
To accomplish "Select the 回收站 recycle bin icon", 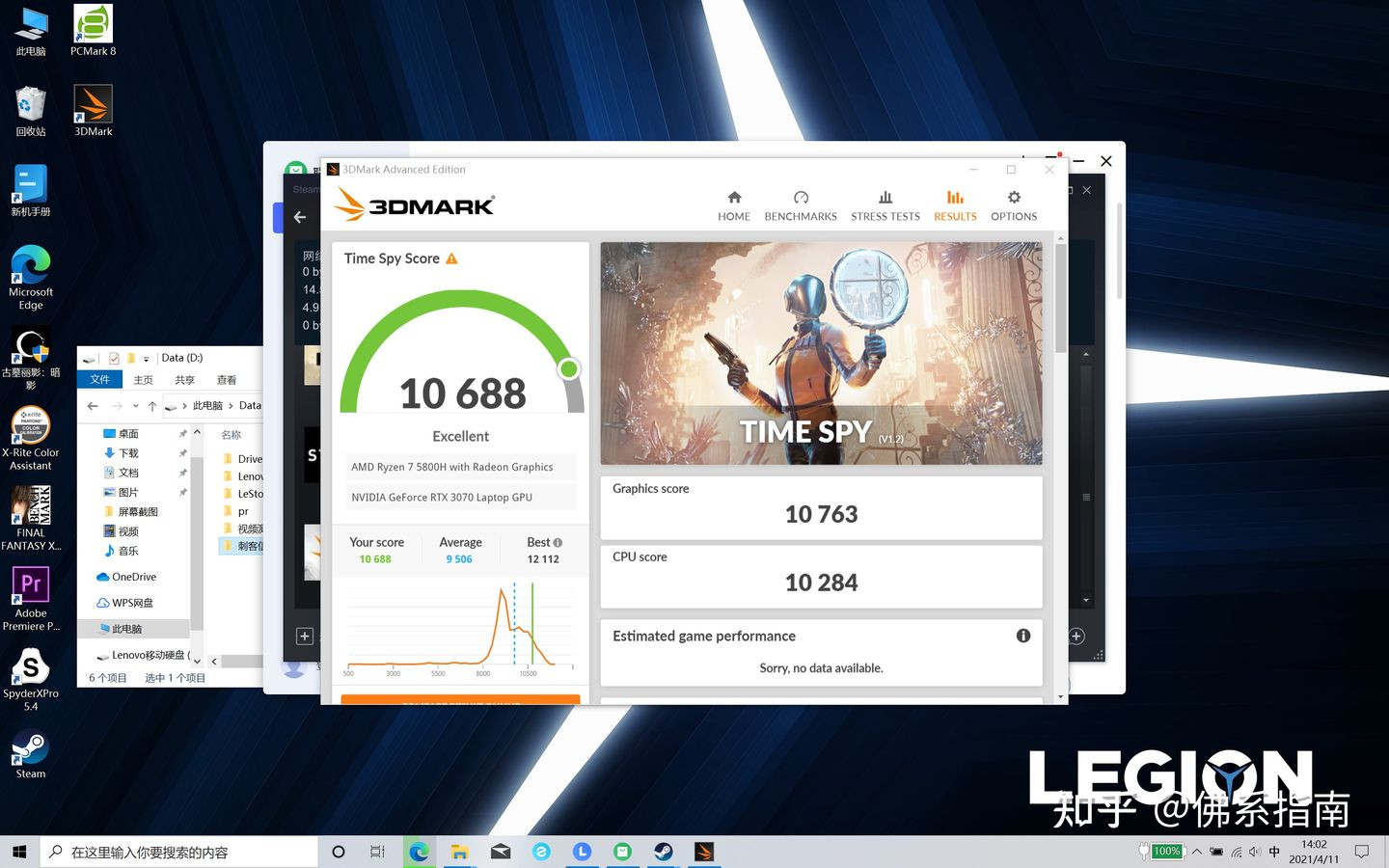I will point(31,112).
